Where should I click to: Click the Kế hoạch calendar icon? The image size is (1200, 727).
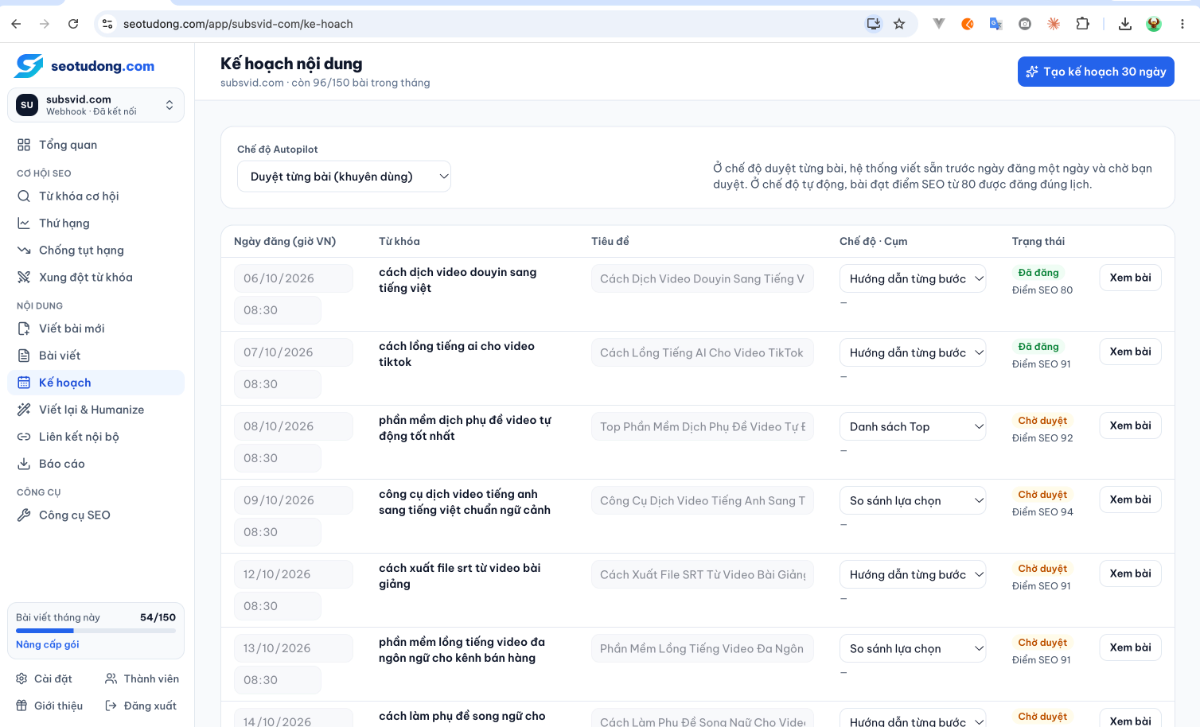[24, 382]
